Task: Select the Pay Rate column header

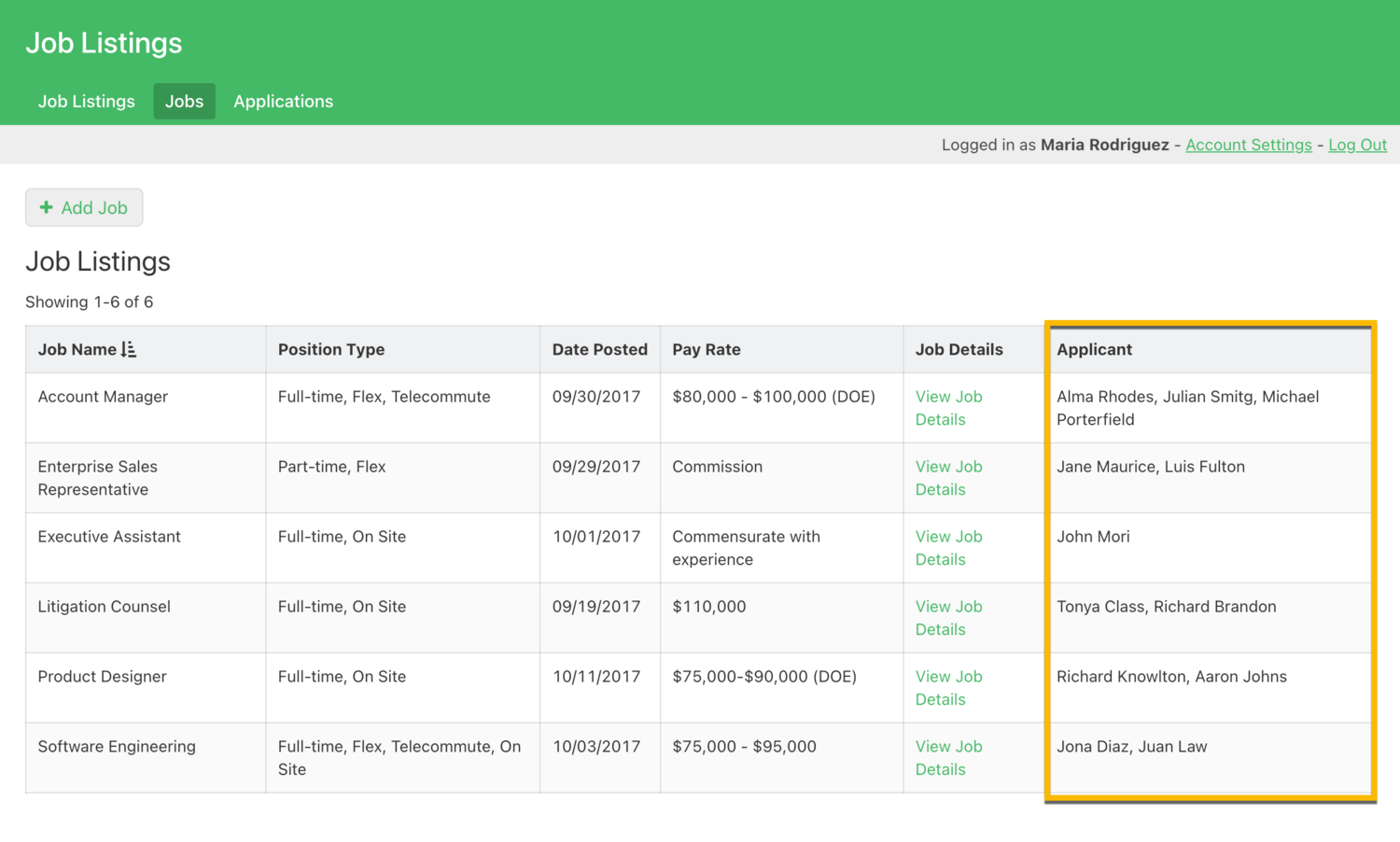Action: coord(707,349)
